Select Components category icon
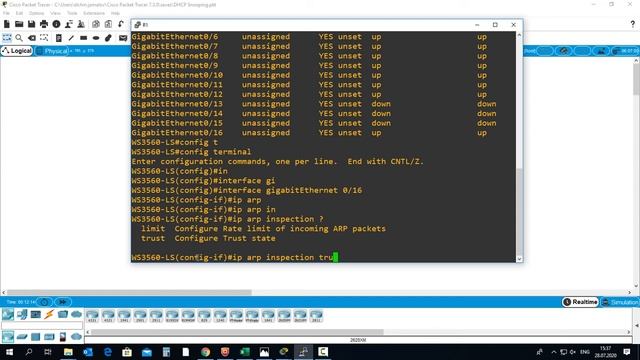The height and width of the screenshot is (360, 640). (x=36, y=314)
